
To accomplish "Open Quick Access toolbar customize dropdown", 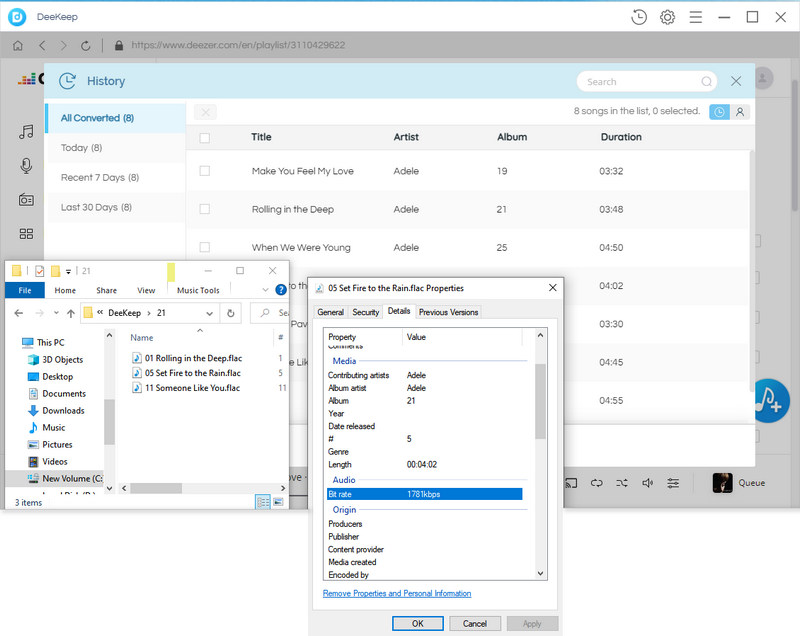I will [68, 271].
